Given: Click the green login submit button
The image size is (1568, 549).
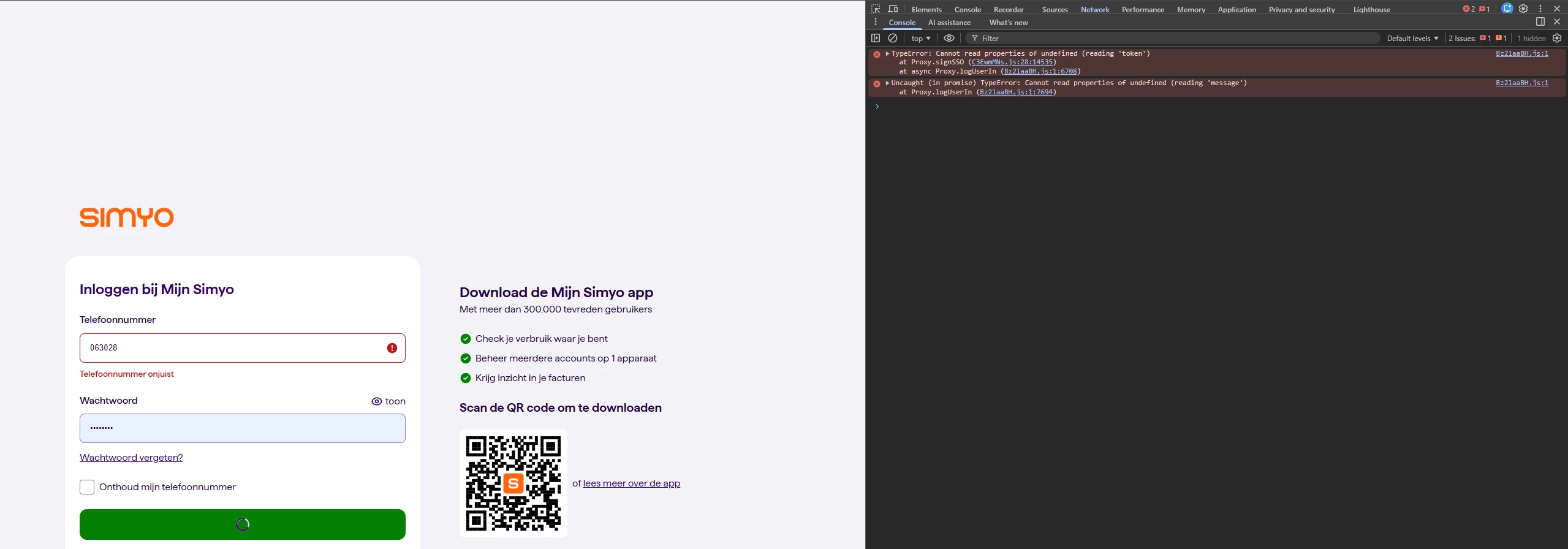Looking at the screenshot, I should (x=243, y=524).
